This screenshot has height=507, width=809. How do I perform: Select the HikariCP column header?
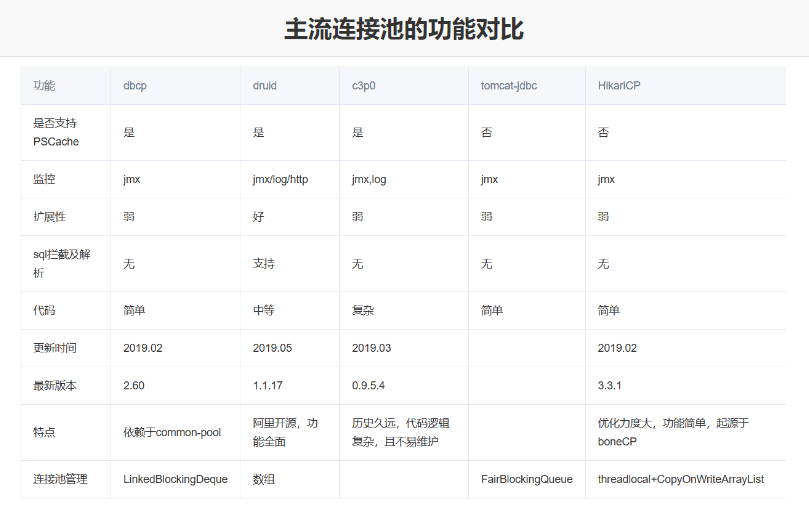(x=619, y=86)
